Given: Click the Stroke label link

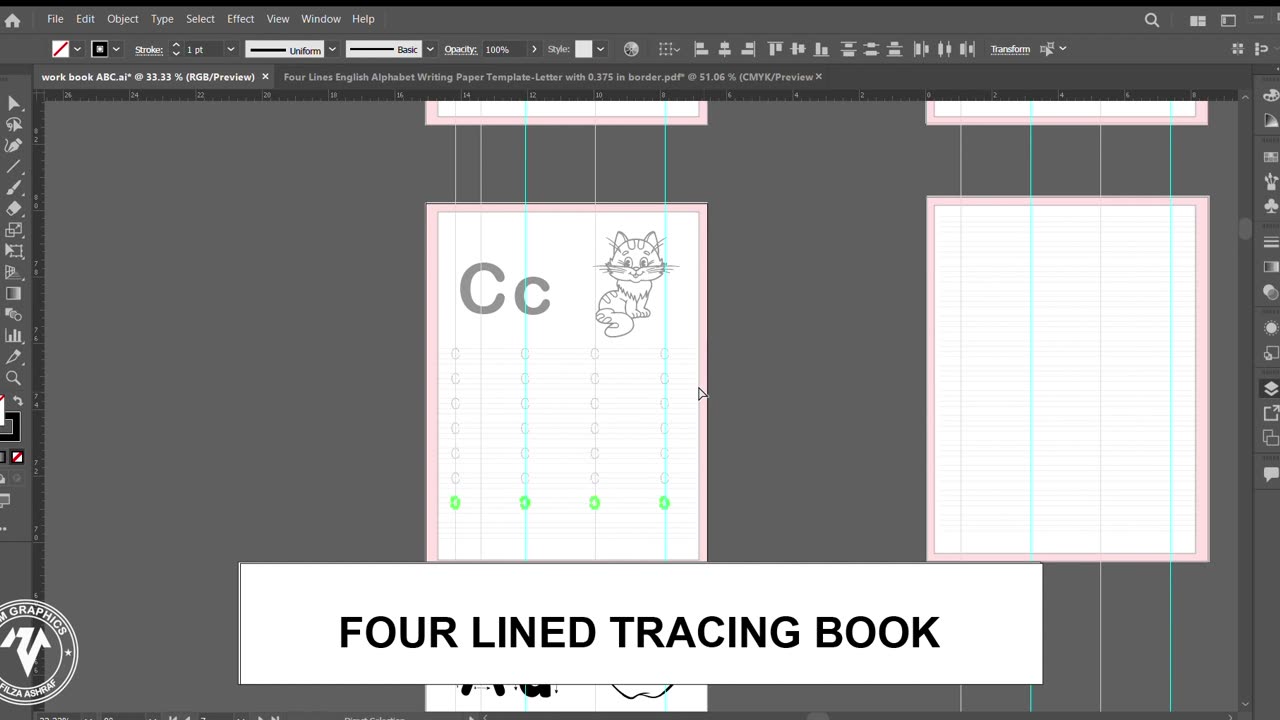Looking at the screenshot, I should pos(149,49).
